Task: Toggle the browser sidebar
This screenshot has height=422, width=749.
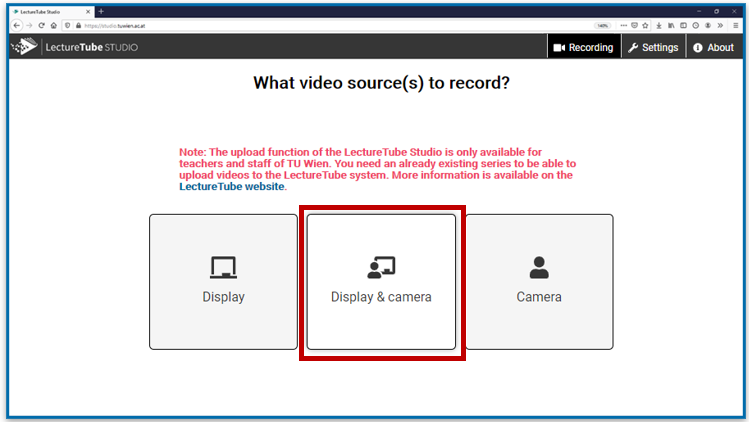Action: pos(683,26)
